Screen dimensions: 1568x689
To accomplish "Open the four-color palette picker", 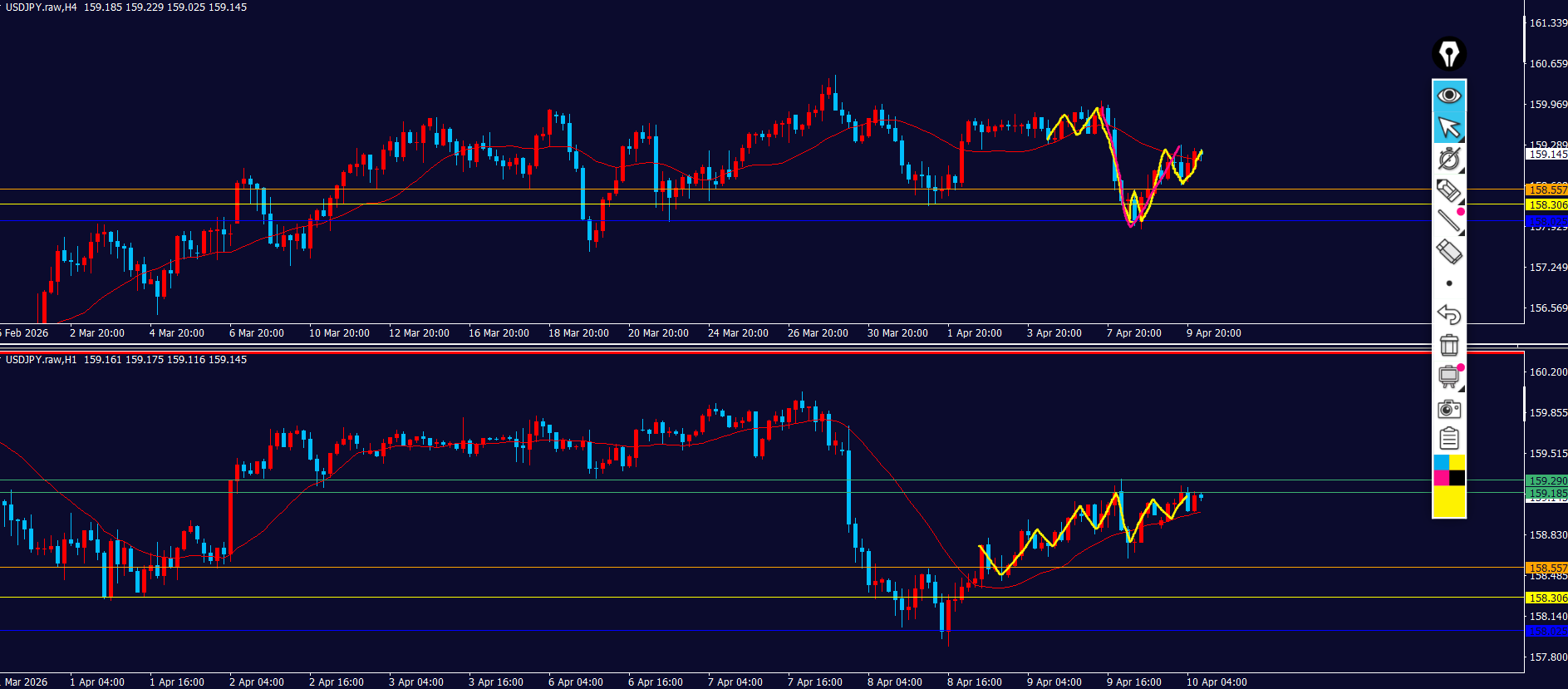I will pyautogui.click(x=1448, y=470).
